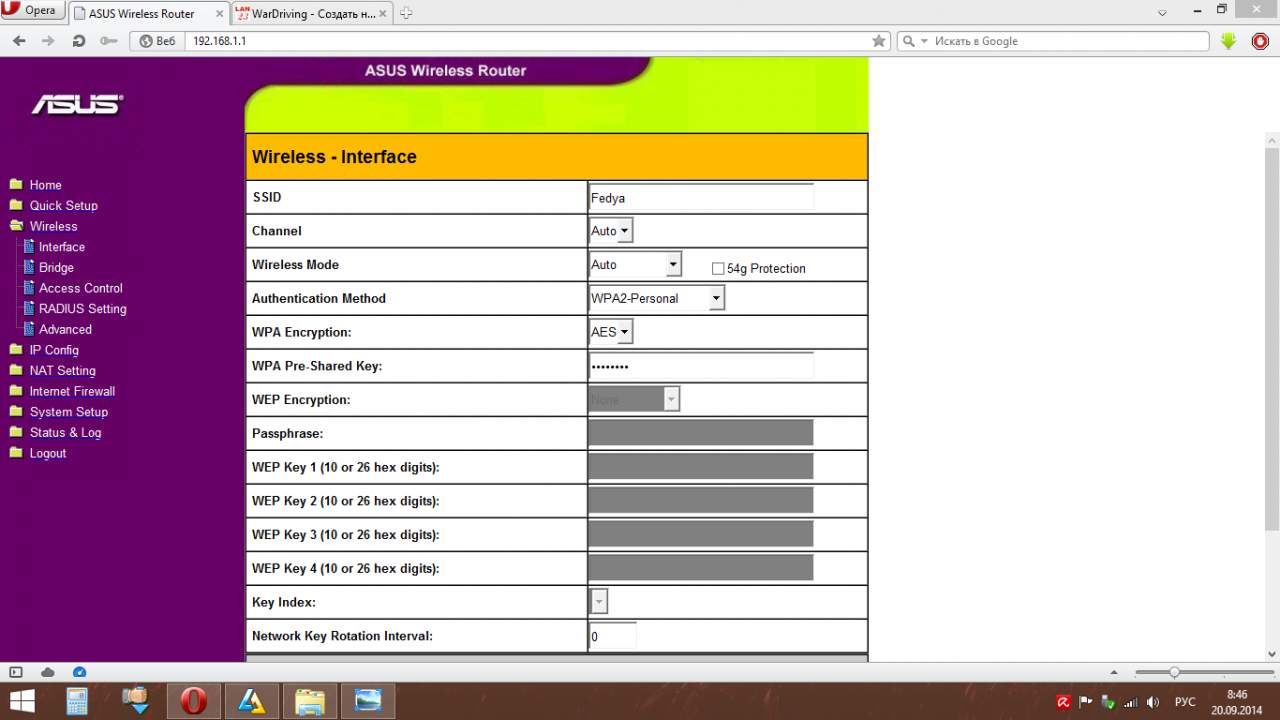Open the green download arrow extension
The image size is (1280, 720).
click(1229, 41)
